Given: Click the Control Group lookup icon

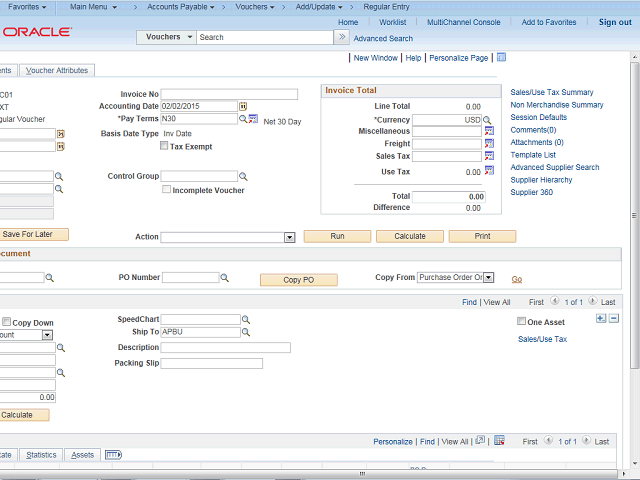Looking at the screenshot, I should (244, 177).
